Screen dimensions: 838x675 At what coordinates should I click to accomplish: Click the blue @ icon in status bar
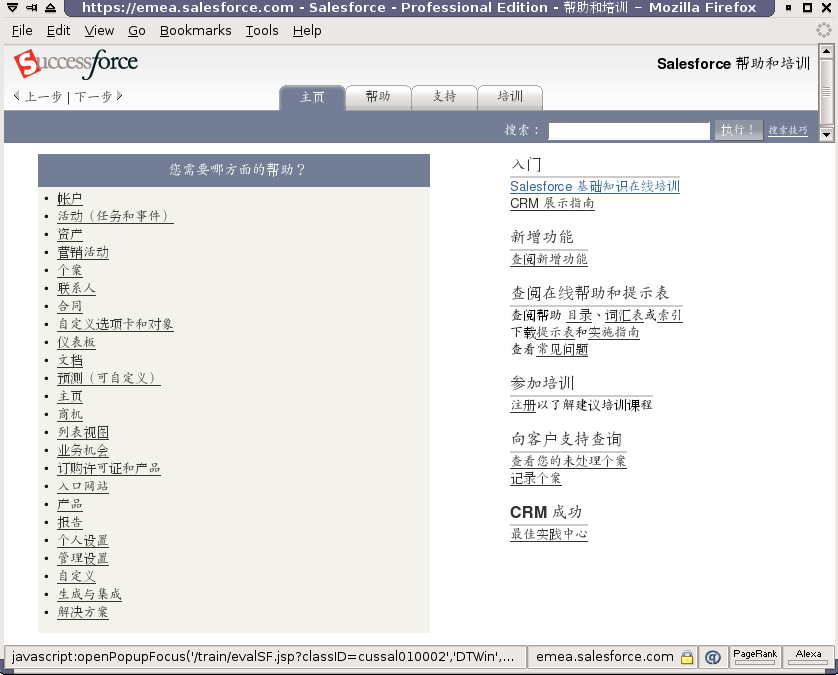pyautogui.click(x=712, y=657)
